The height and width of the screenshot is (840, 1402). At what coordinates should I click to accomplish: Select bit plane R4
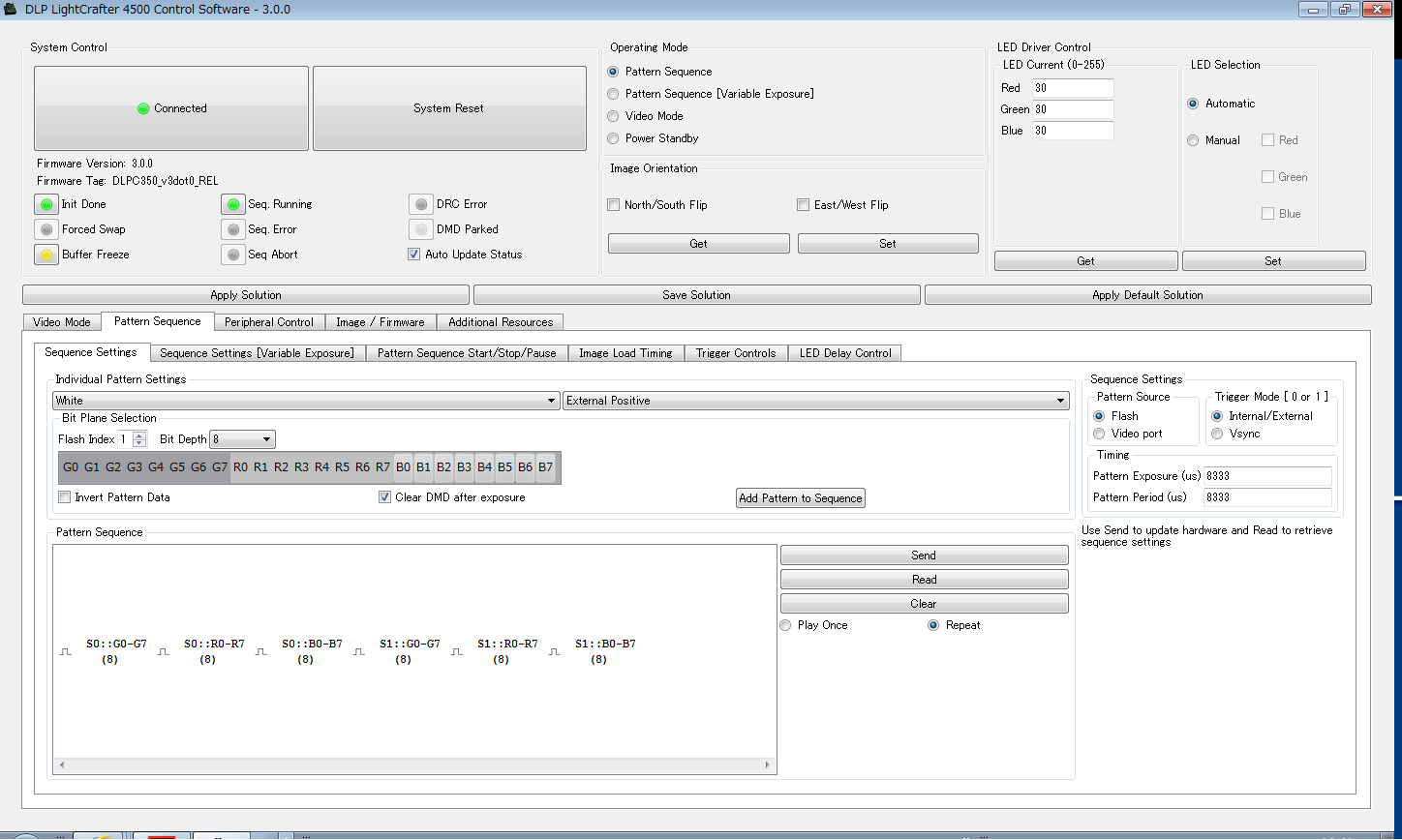click(x=321, y=467)
